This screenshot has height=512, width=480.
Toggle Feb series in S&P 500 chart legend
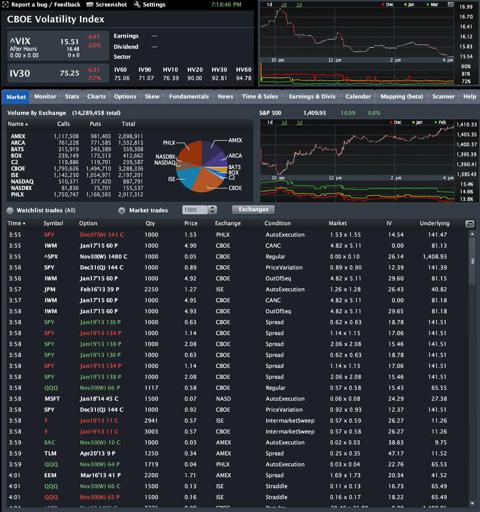(440, 122)
